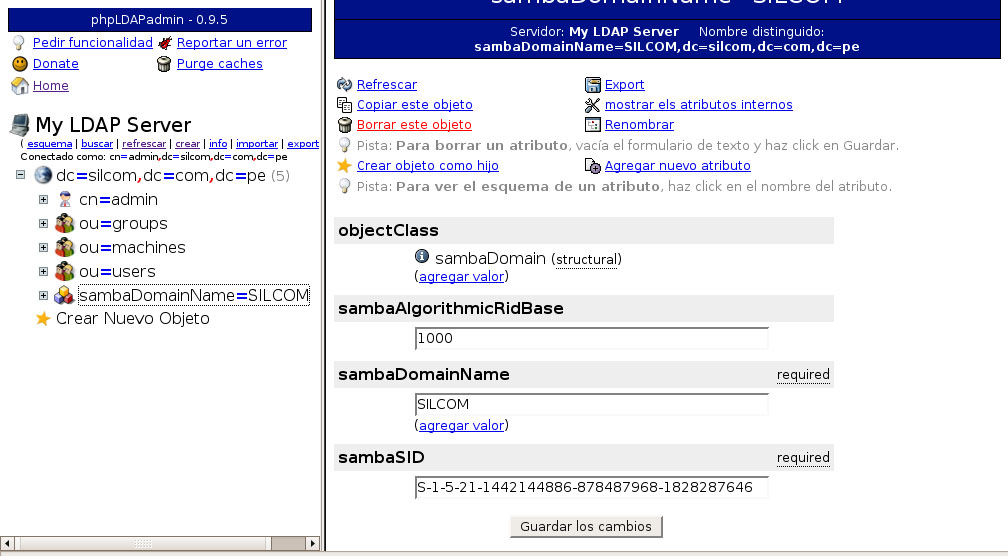Click the trash icon for Borrar este objeto
Screen dimensions: 1008x556
click(345, 125)
